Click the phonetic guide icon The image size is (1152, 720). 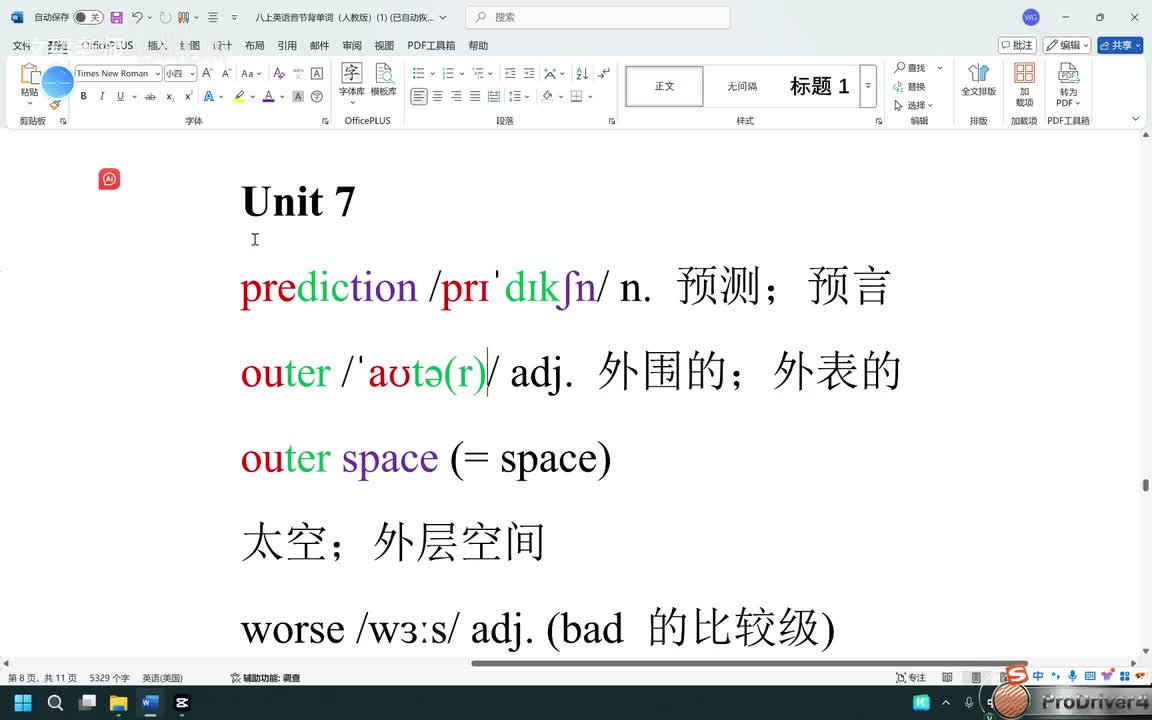point(298,73)
